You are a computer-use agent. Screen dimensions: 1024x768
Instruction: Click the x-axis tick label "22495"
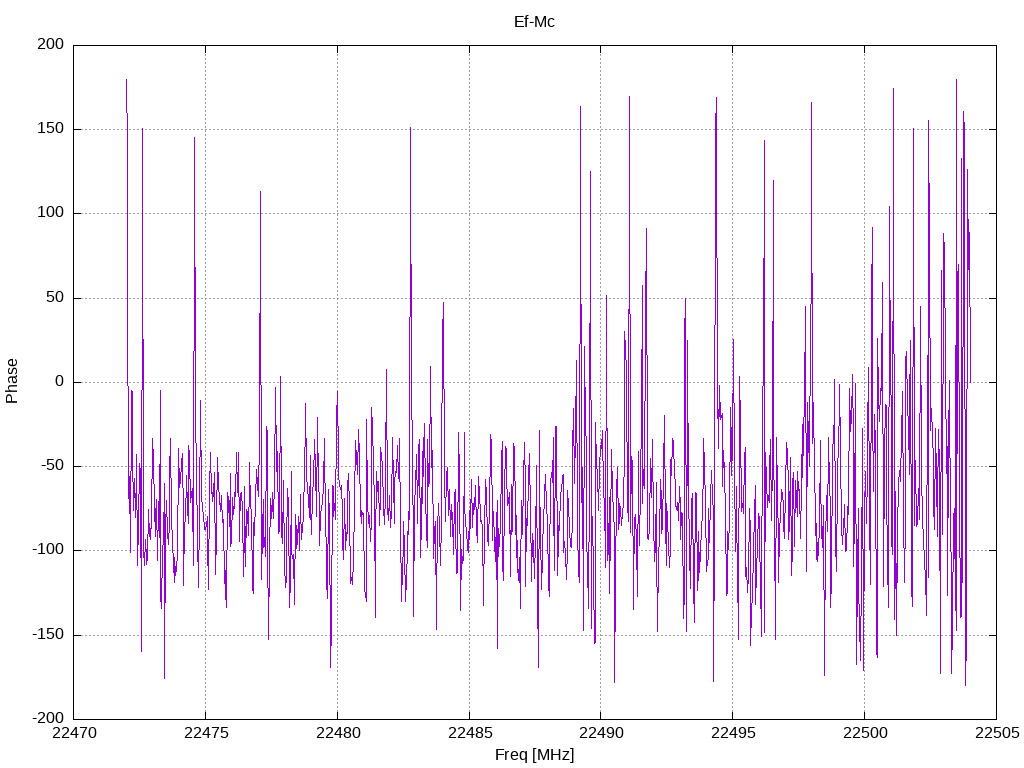pos(733,733)
